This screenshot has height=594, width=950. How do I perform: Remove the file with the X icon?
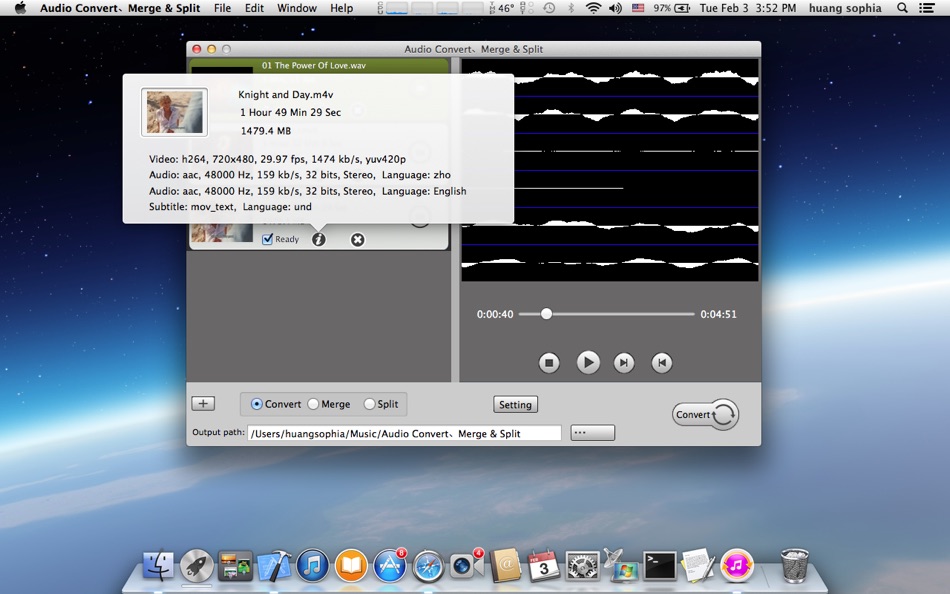point(357,239)
